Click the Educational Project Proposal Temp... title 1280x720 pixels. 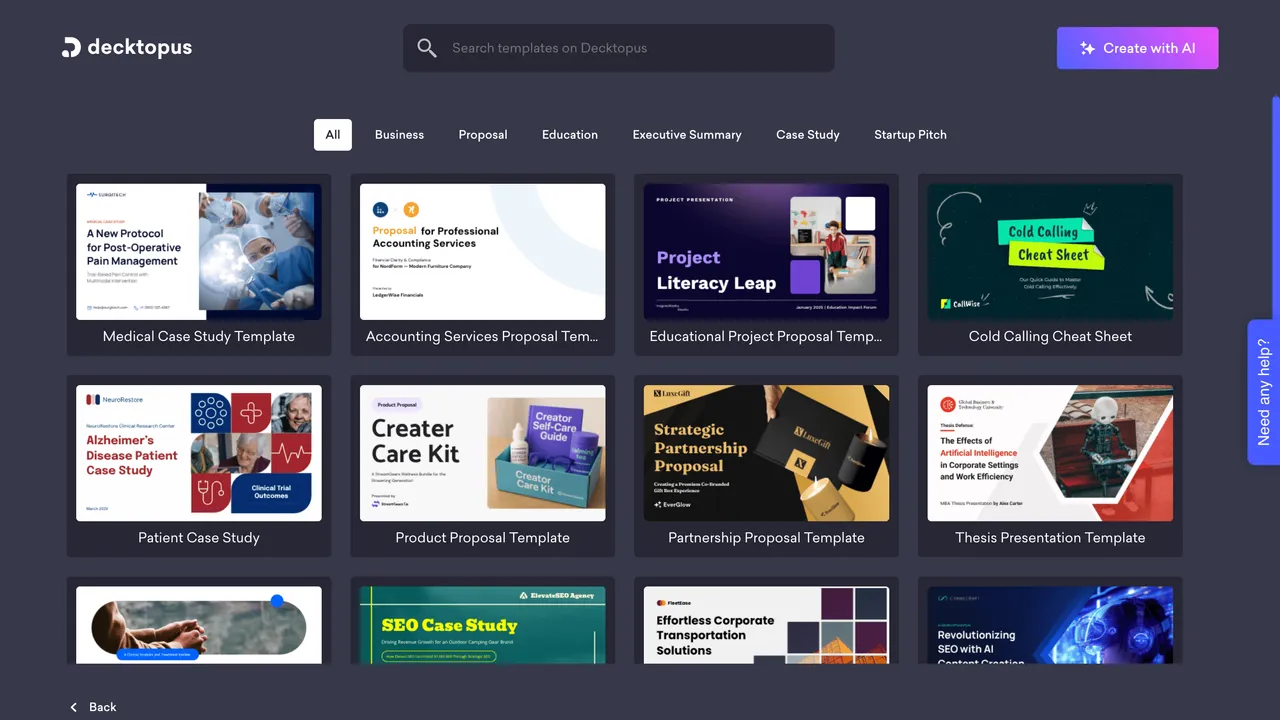click(766, 337)
